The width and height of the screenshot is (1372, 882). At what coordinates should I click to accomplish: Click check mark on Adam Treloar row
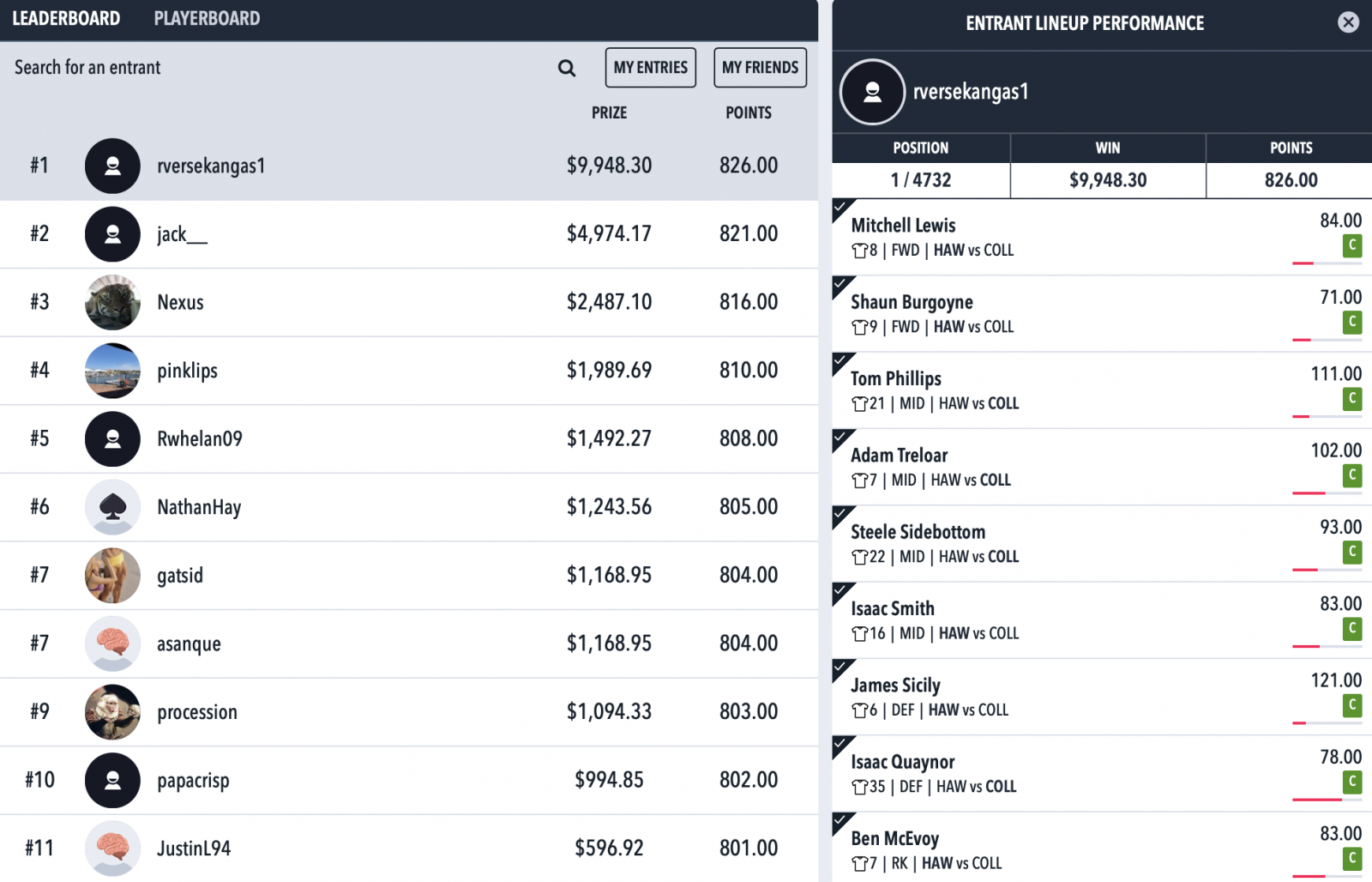point(842,438)
